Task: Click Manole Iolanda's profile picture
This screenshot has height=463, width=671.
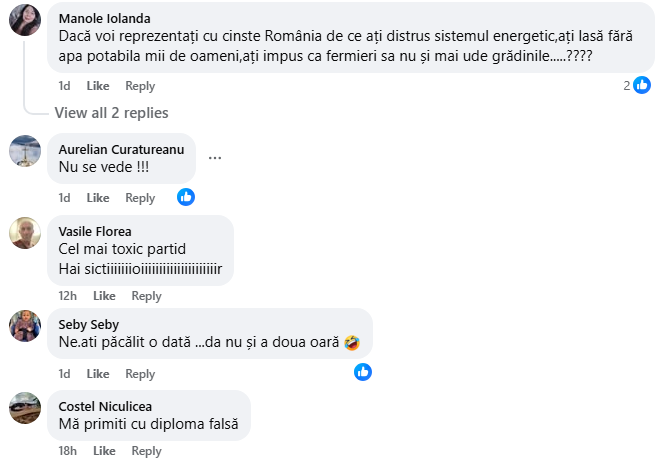Action: point(25,19)
